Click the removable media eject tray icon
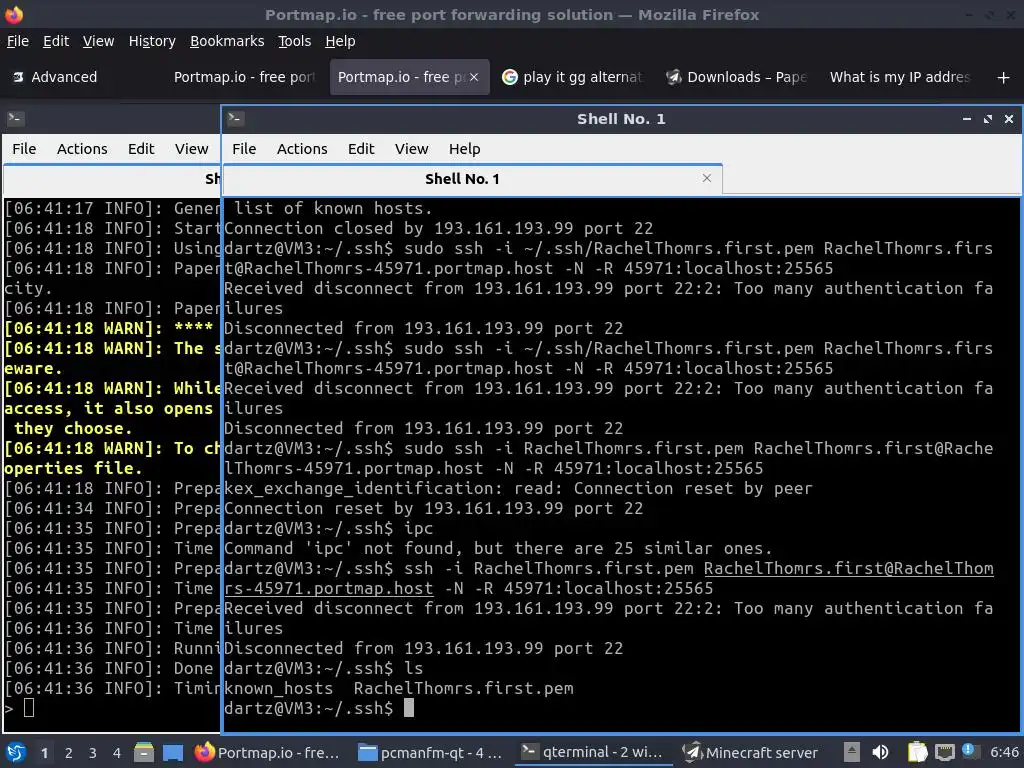 point(852,752)
